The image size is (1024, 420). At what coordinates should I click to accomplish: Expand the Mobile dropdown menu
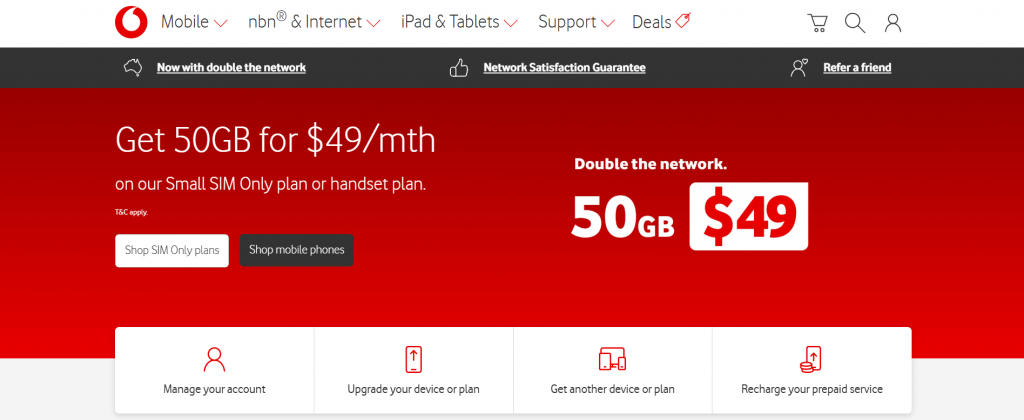tap(194, 22)
